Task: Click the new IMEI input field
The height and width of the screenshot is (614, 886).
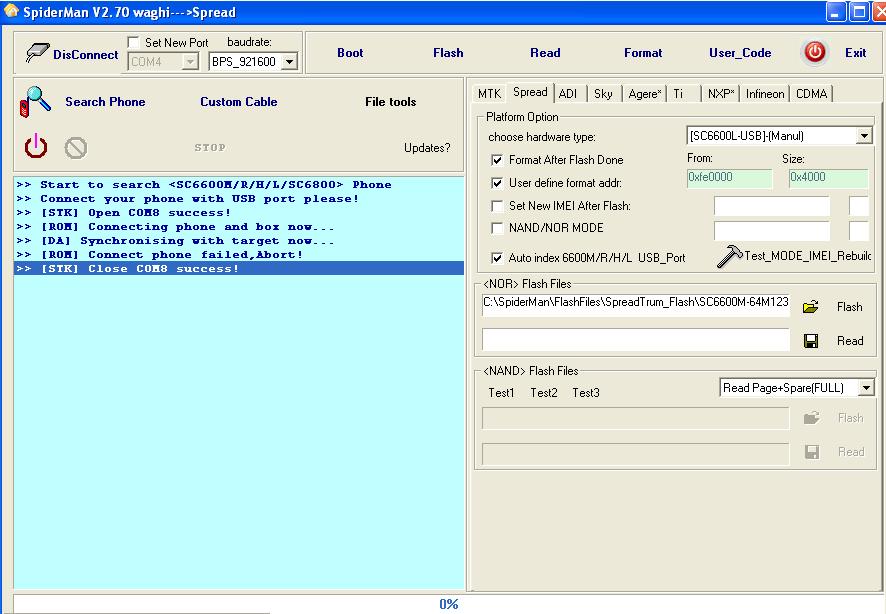Action: tap(772, 206)
